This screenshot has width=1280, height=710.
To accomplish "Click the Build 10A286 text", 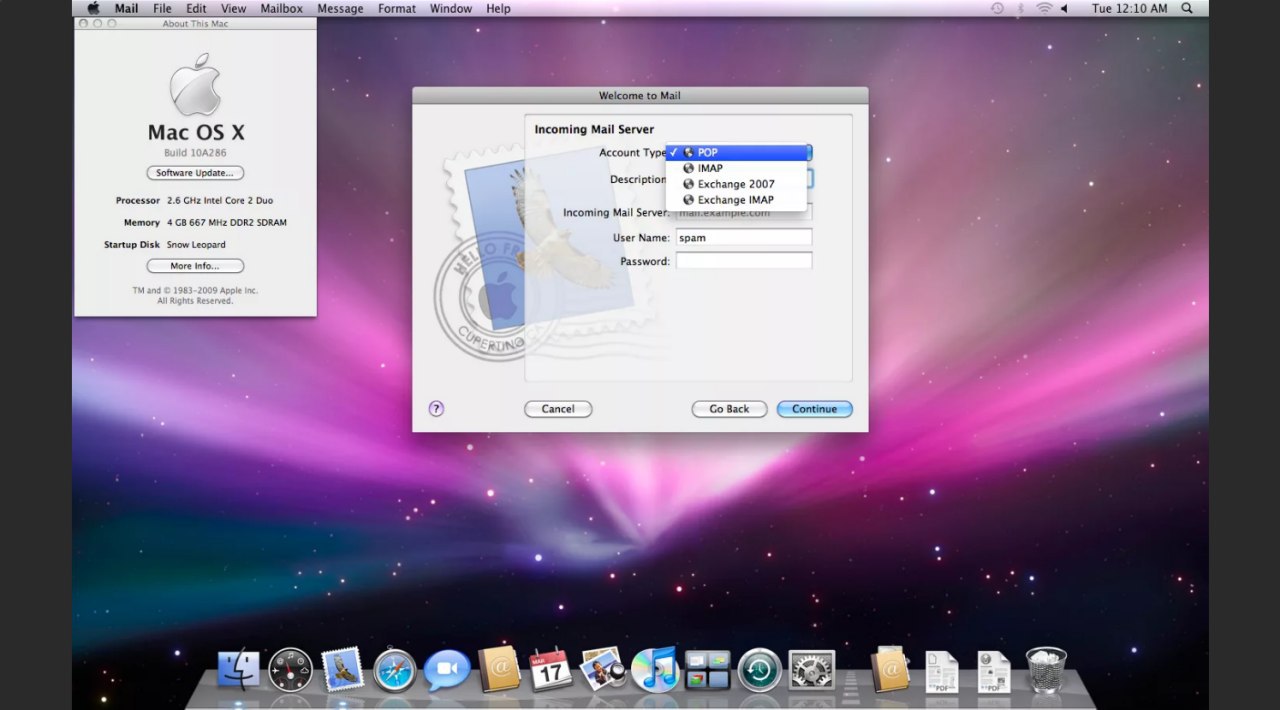I will pos(195,152).
